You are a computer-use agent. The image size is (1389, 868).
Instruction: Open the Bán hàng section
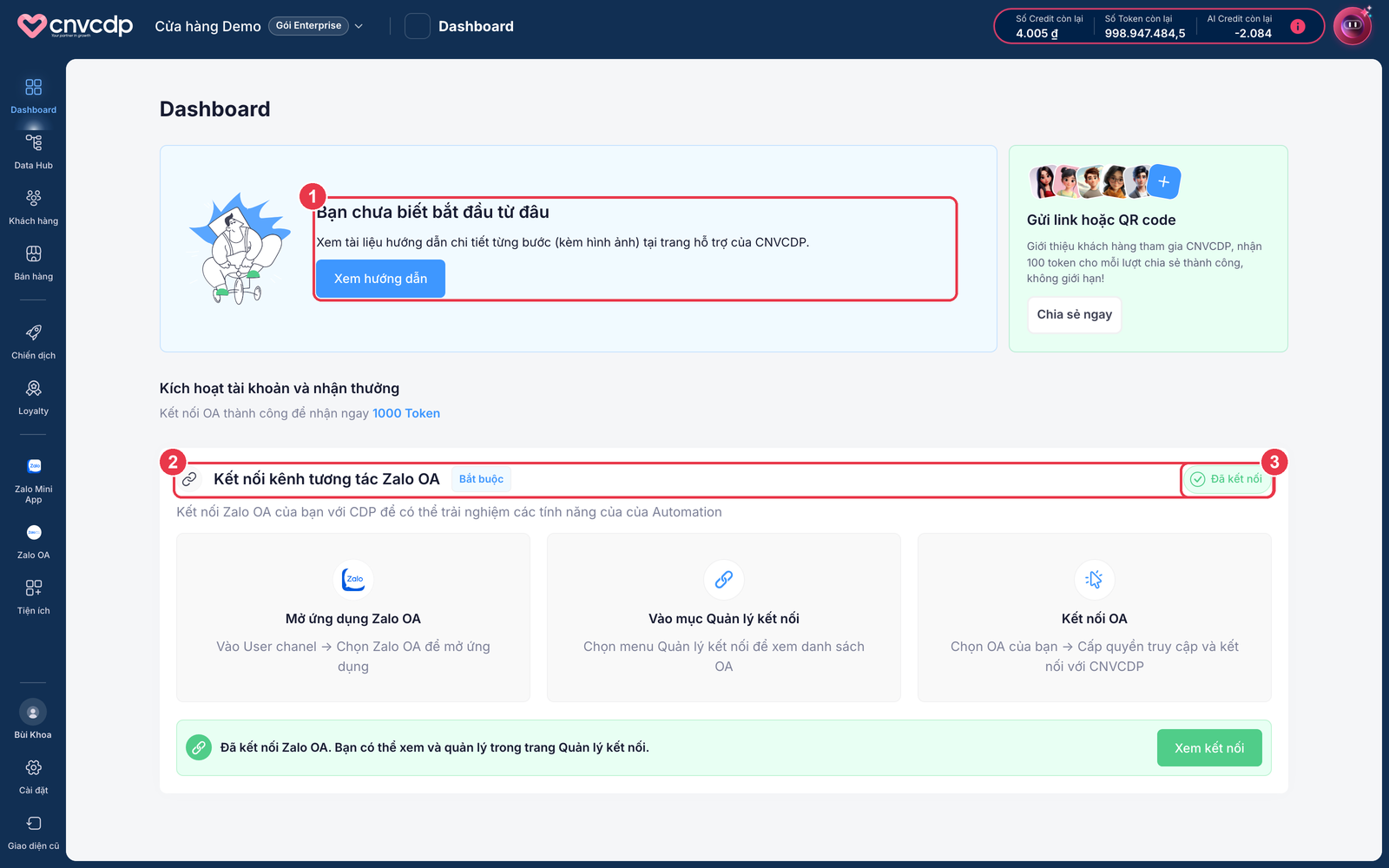pos(33,262)
